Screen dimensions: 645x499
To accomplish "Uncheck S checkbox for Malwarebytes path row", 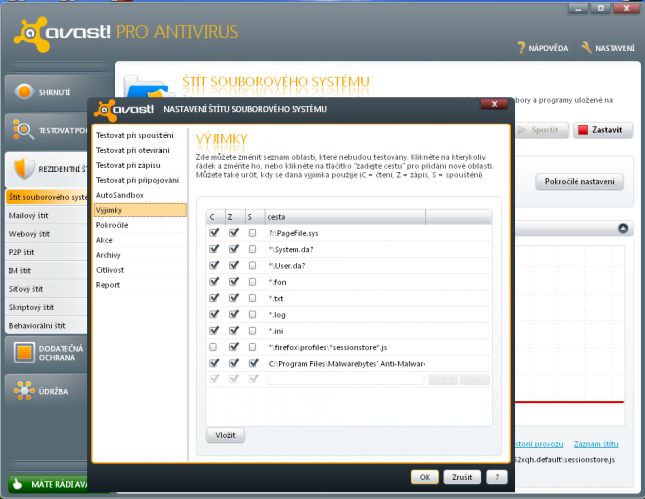I will [253, 363].
